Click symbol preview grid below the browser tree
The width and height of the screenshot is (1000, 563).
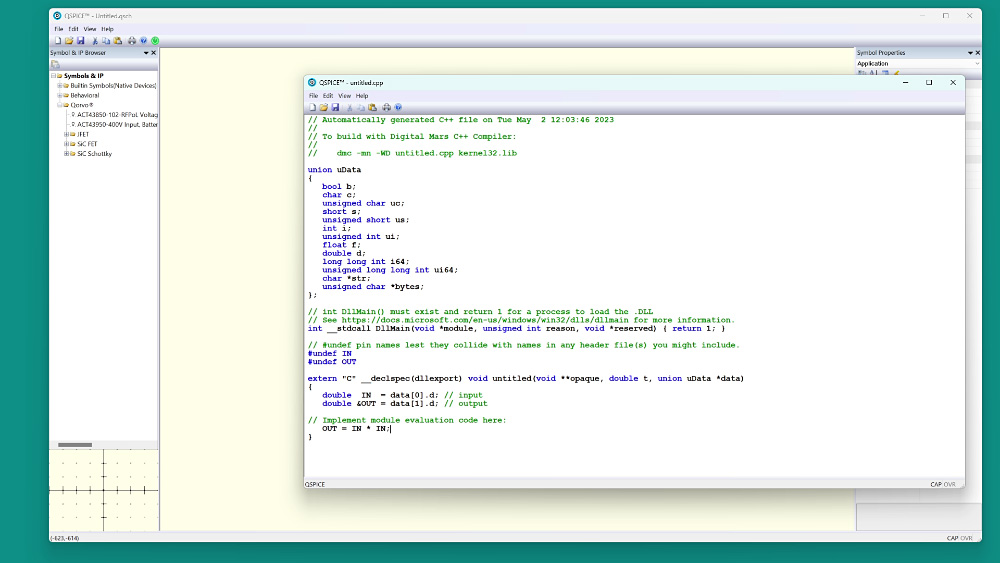(x=103, y=490)
